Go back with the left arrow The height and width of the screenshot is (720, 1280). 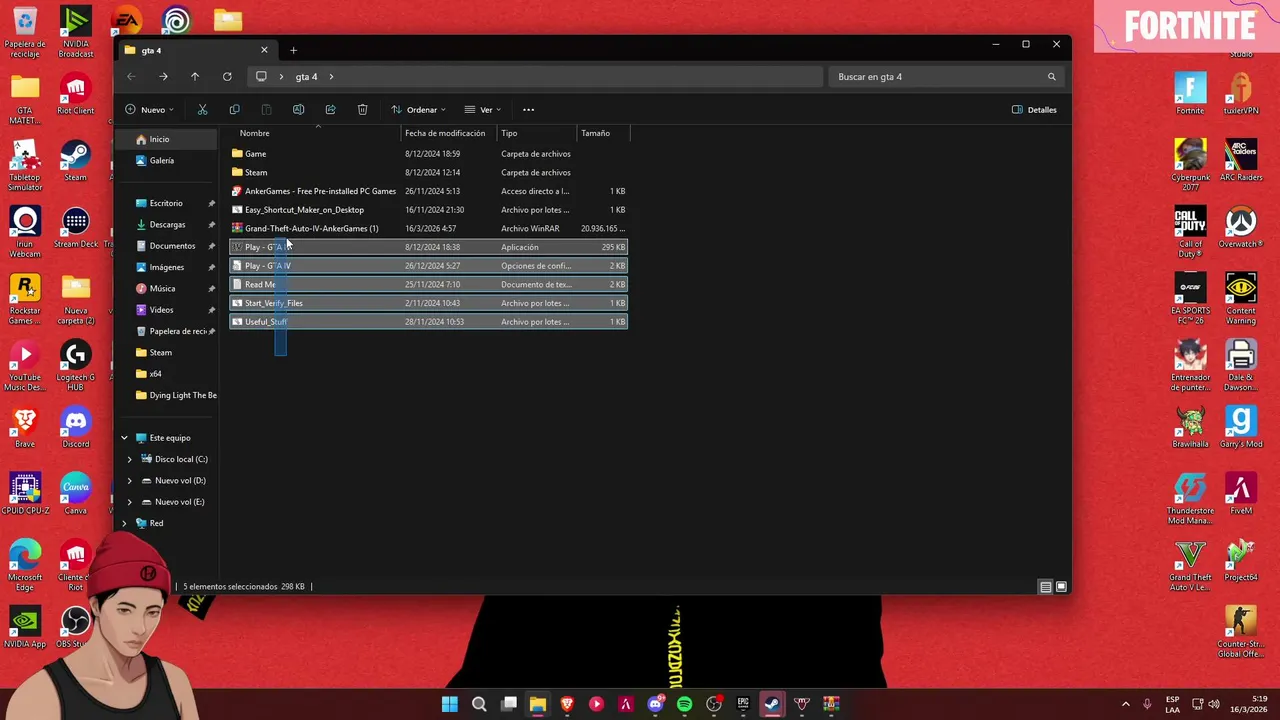131,77
